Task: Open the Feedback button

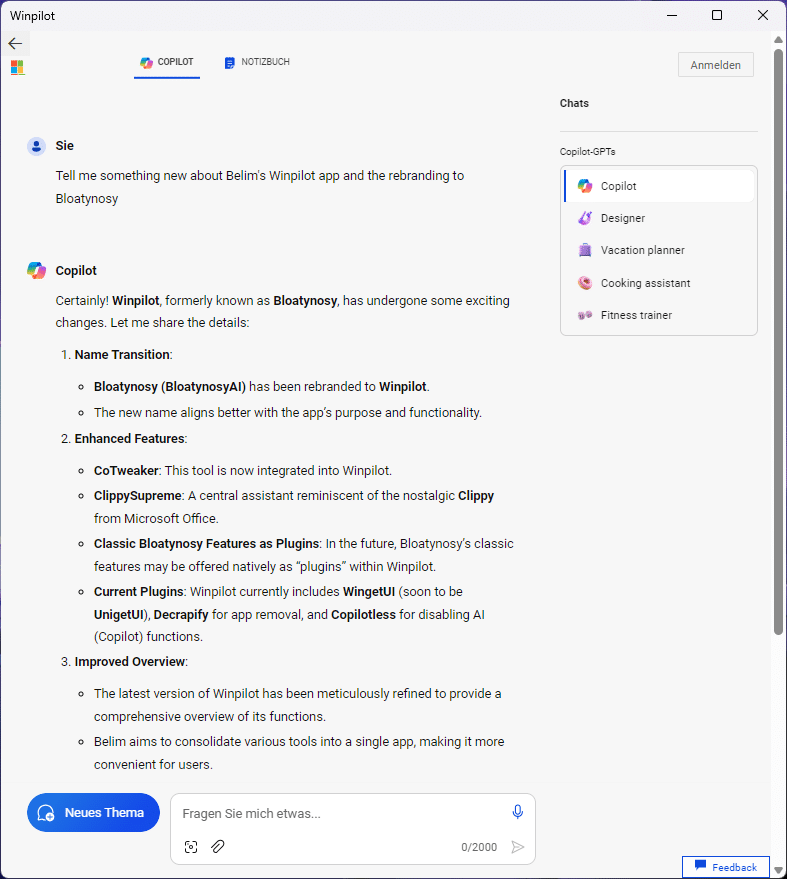Action: 726,867
